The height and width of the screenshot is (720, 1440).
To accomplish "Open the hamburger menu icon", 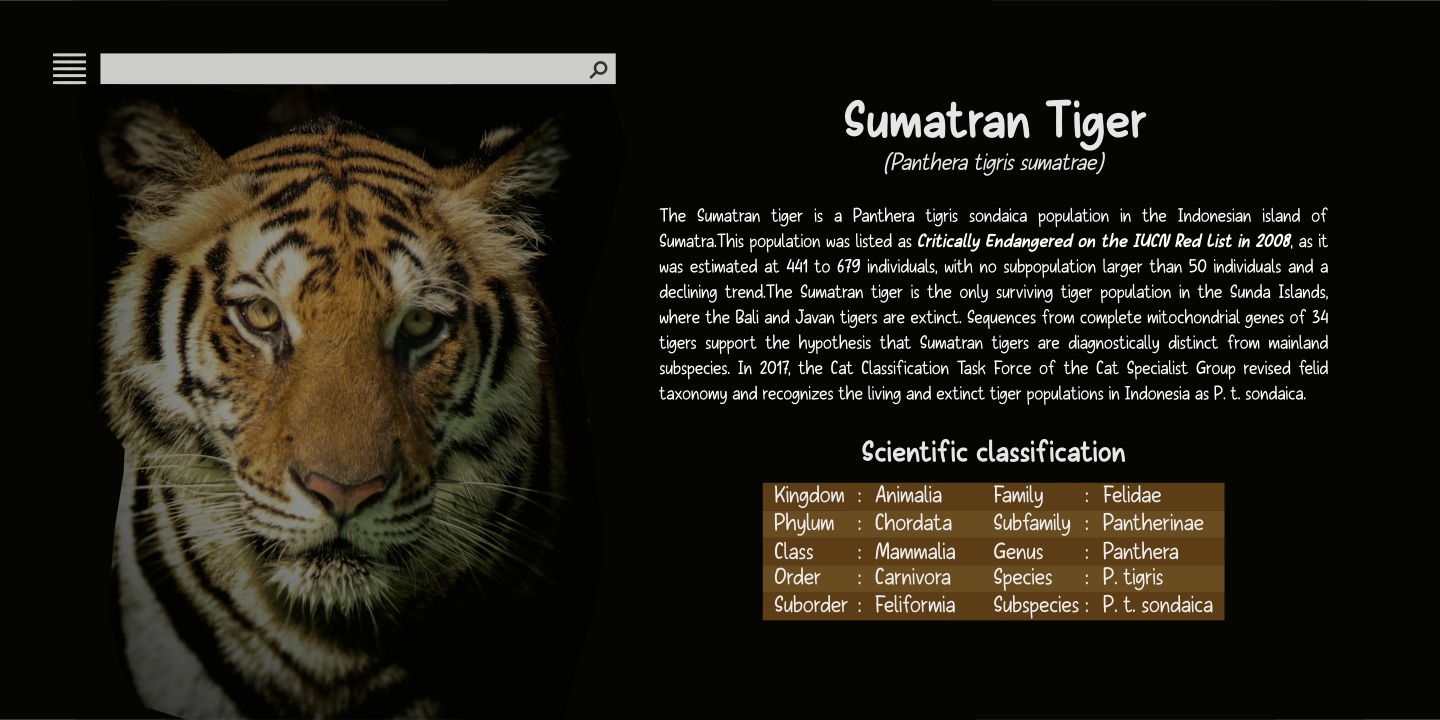I will click(x=69, y=69).
